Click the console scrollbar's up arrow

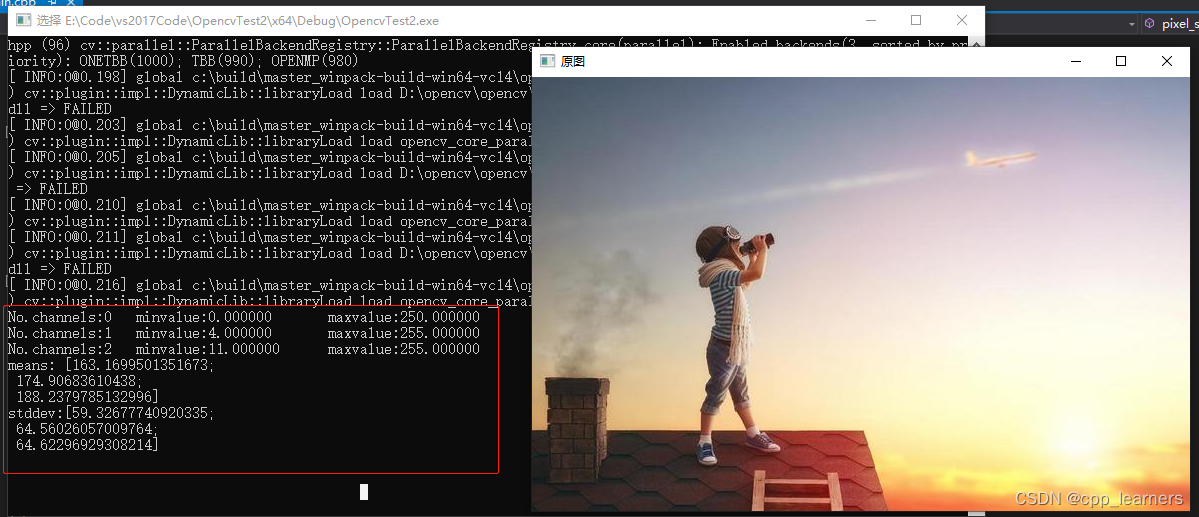(x=975, y=44)
